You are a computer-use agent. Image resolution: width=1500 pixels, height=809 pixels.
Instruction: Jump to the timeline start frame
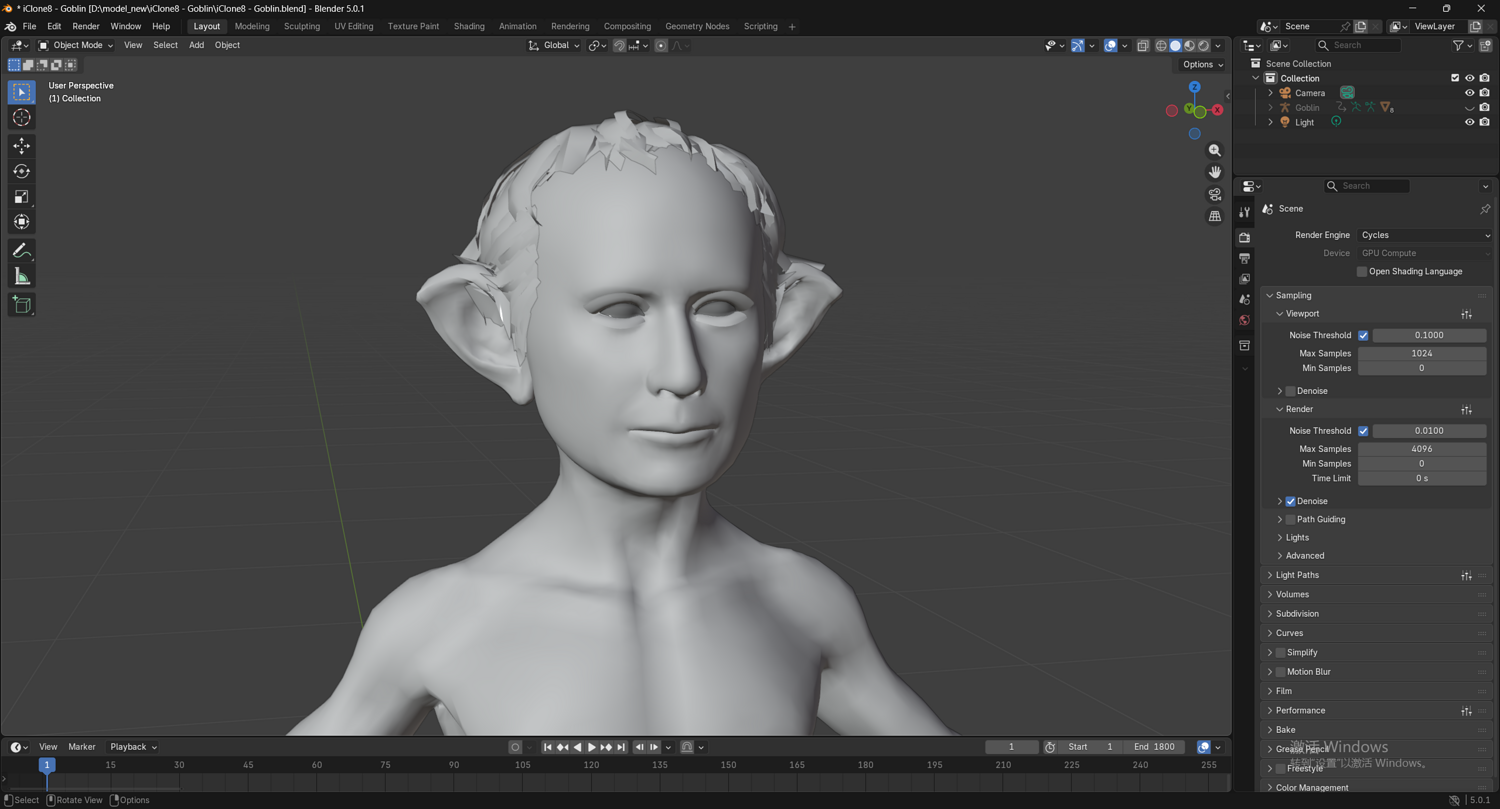548,747
